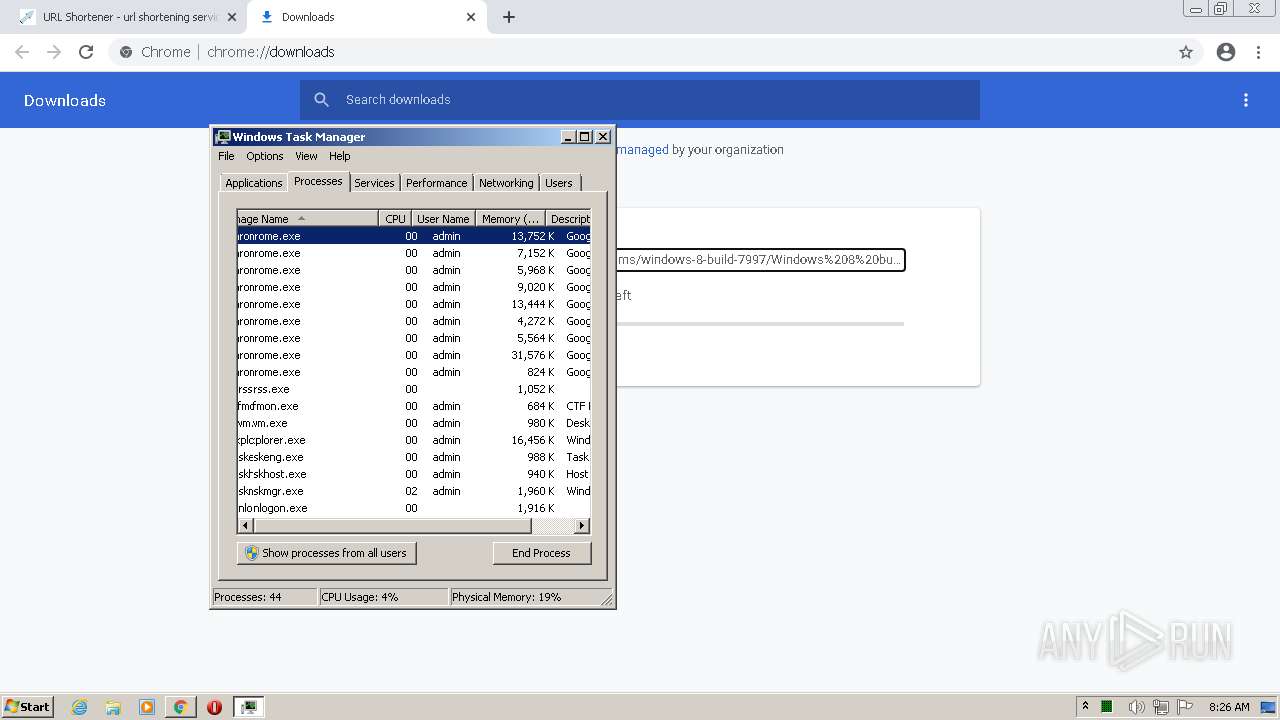Select the winlogon.exe process row
1280x720 pixels.
[414, 508]
